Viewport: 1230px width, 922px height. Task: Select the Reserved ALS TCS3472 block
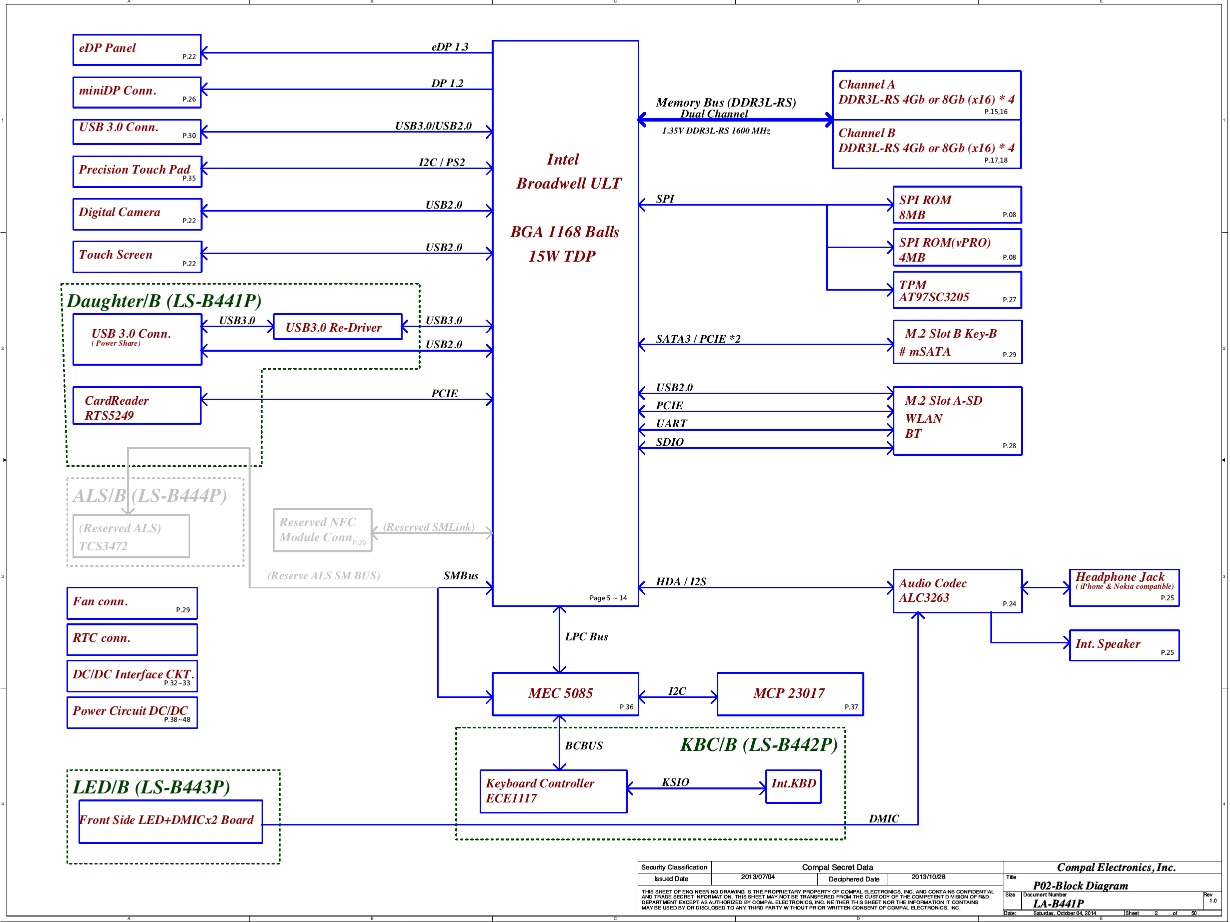(x=130, y=536)
